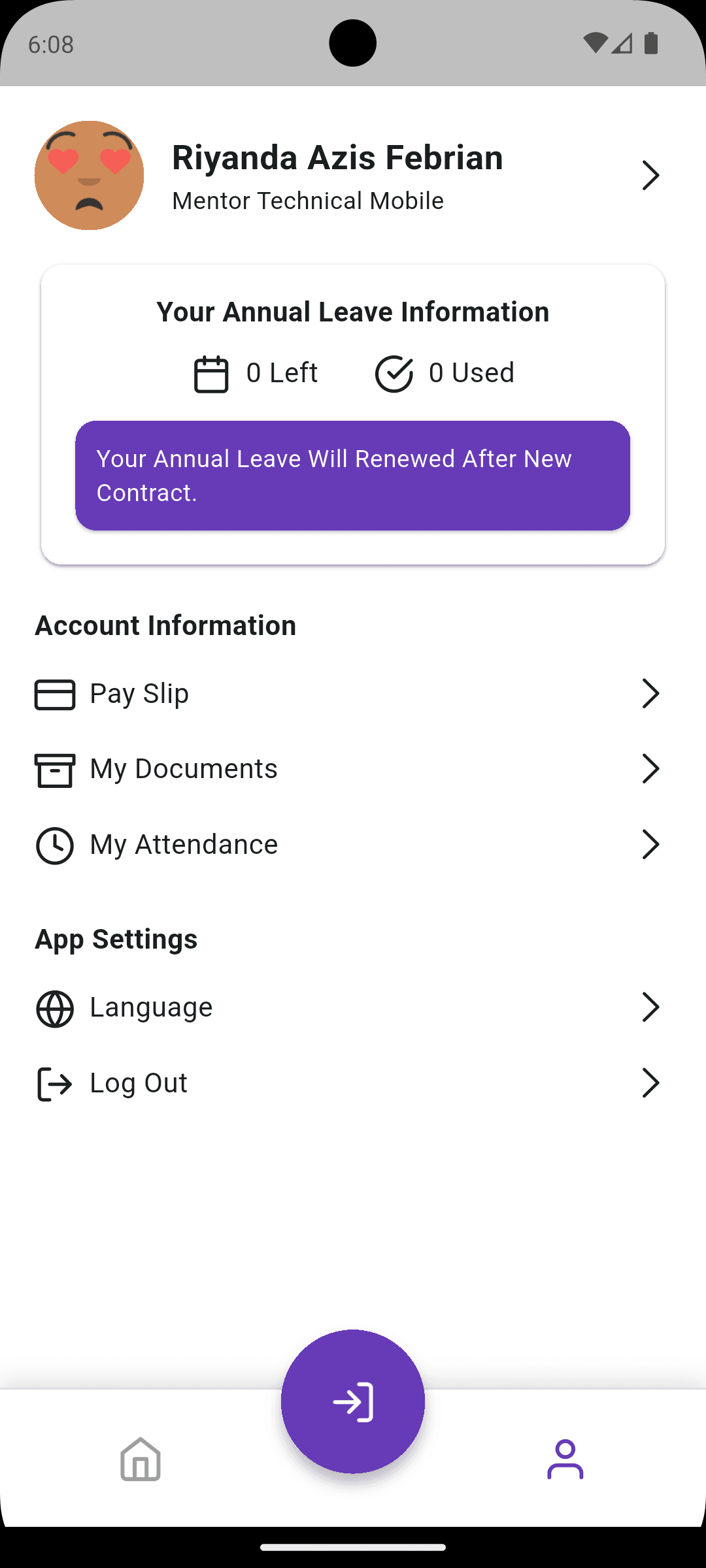Open My Documents

point(184,769)
